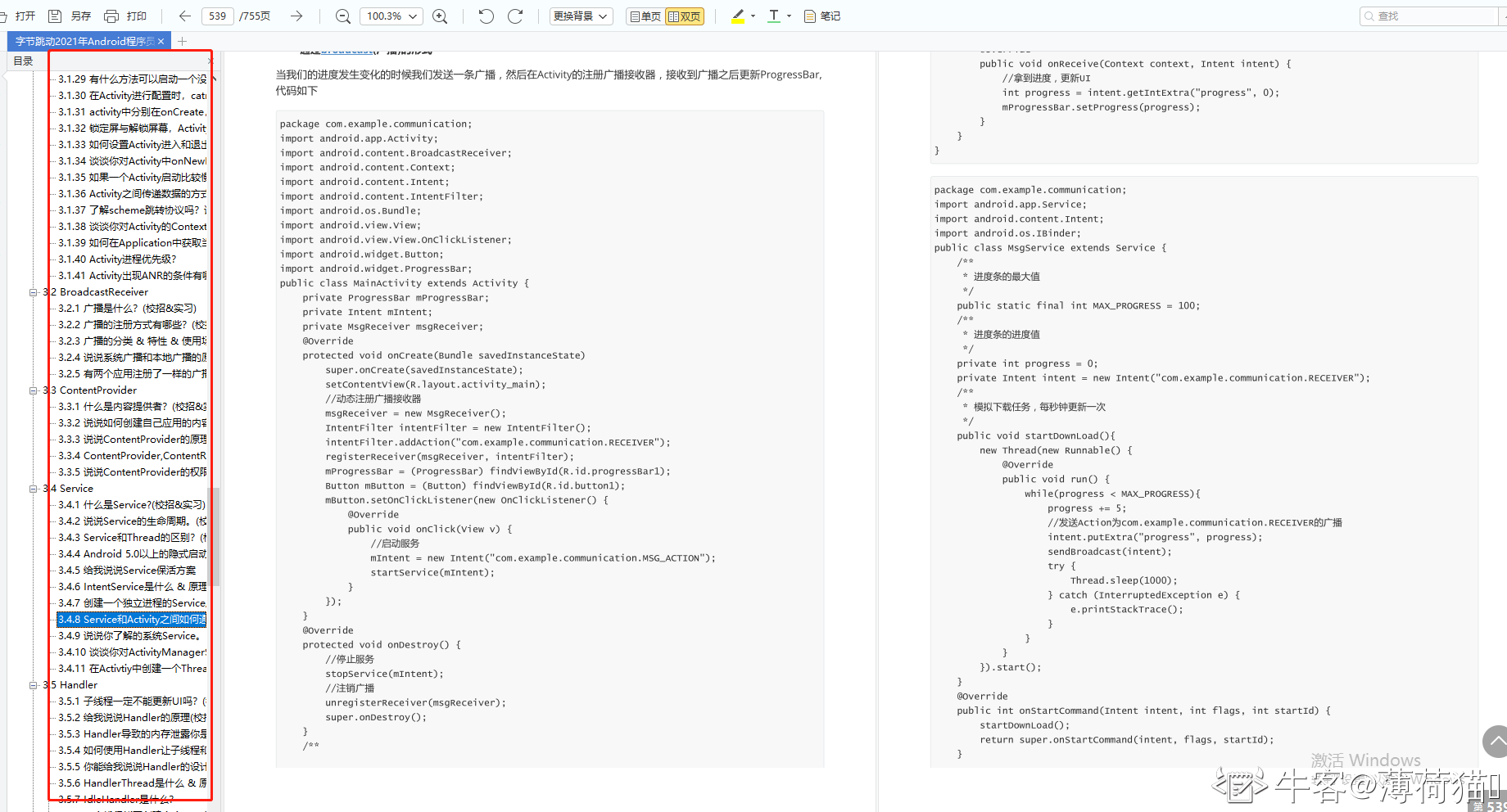
Task: Open the 笔记 notes tool
Action: point(822,16)
